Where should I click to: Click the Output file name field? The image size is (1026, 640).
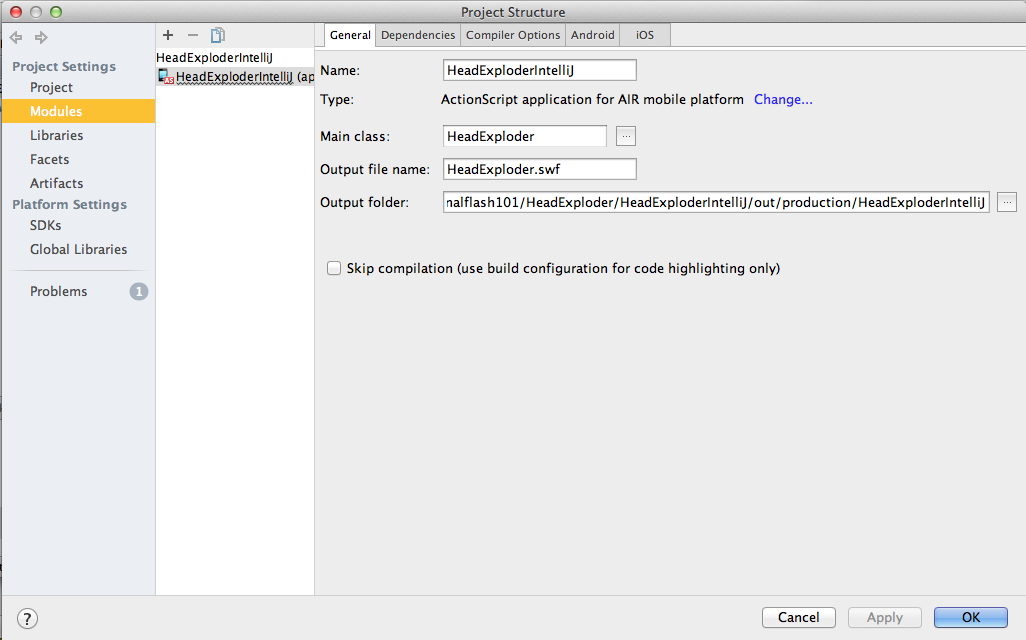click(539, 169)
